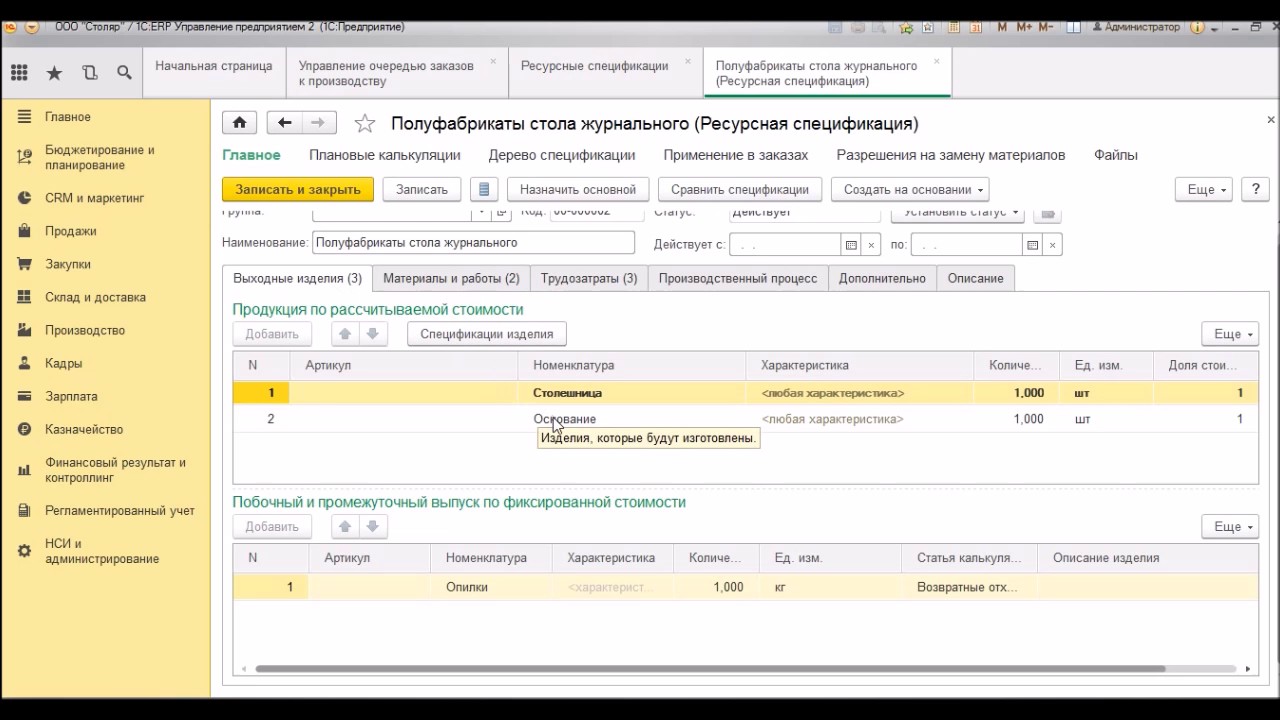This screenshot has width=1280, height=720.
Task: Switch to Трудозатраты (3) tab
Action: pos(589,278)
